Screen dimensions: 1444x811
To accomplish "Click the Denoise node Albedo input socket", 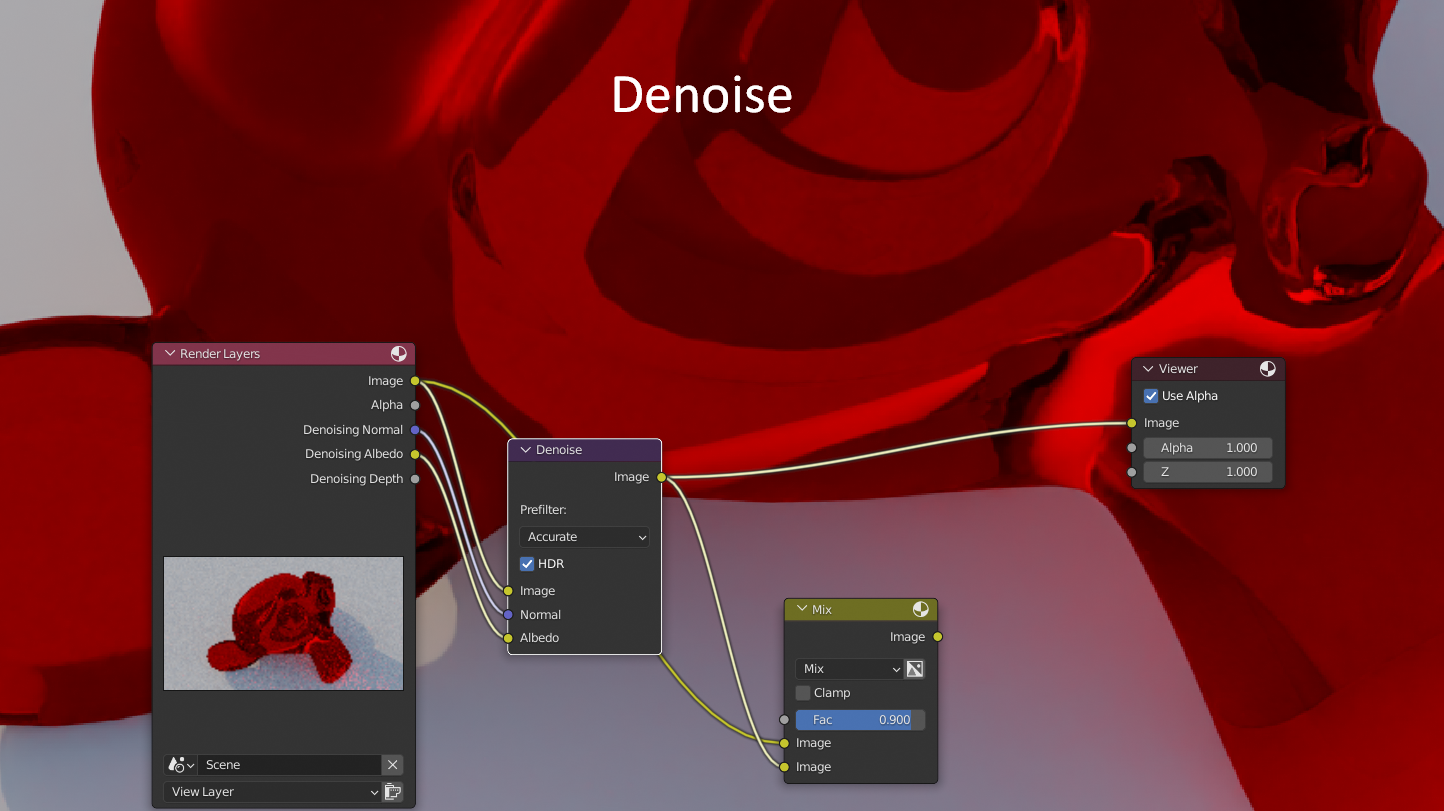I will (x=508, y=638).
